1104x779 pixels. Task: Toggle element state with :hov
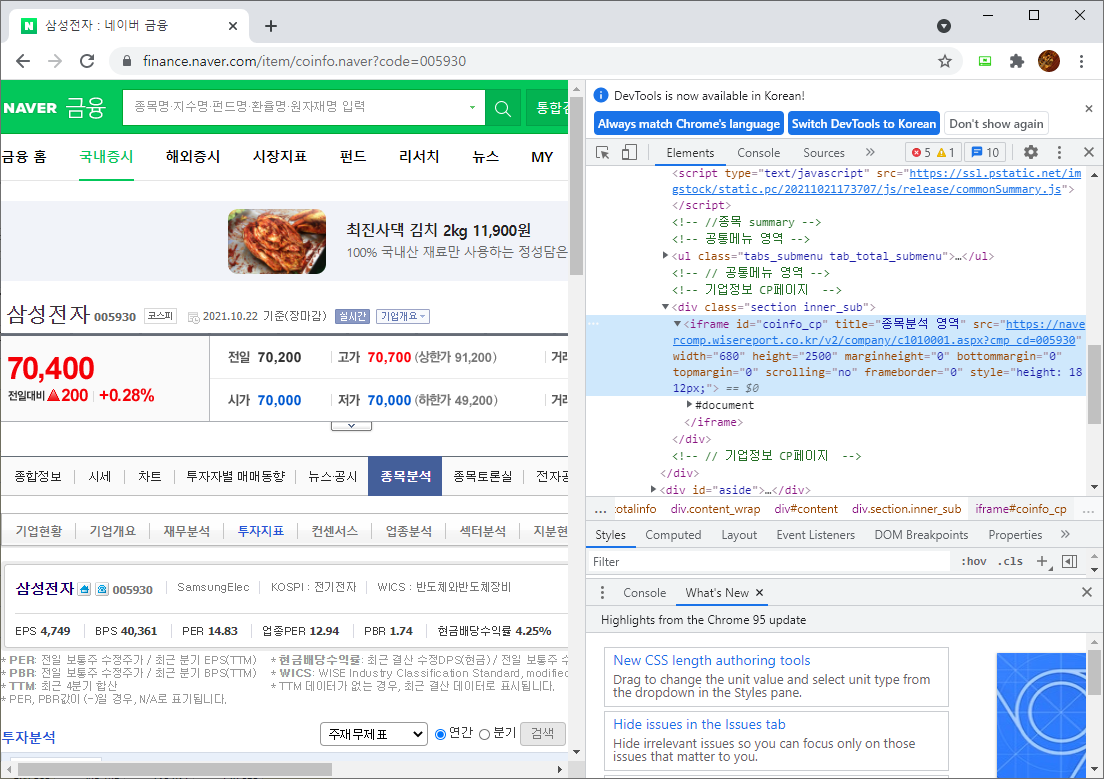[973, 561]
